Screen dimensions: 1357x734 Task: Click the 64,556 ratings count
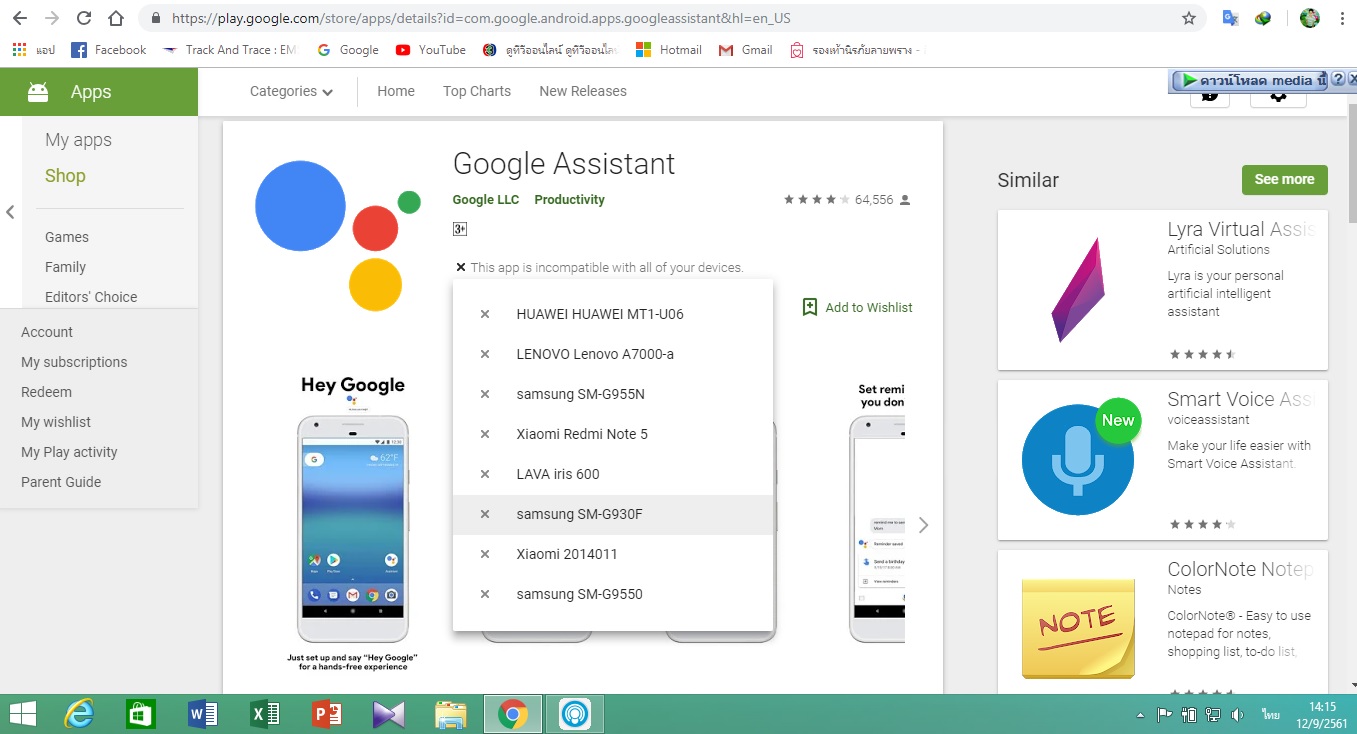point(874,200)
